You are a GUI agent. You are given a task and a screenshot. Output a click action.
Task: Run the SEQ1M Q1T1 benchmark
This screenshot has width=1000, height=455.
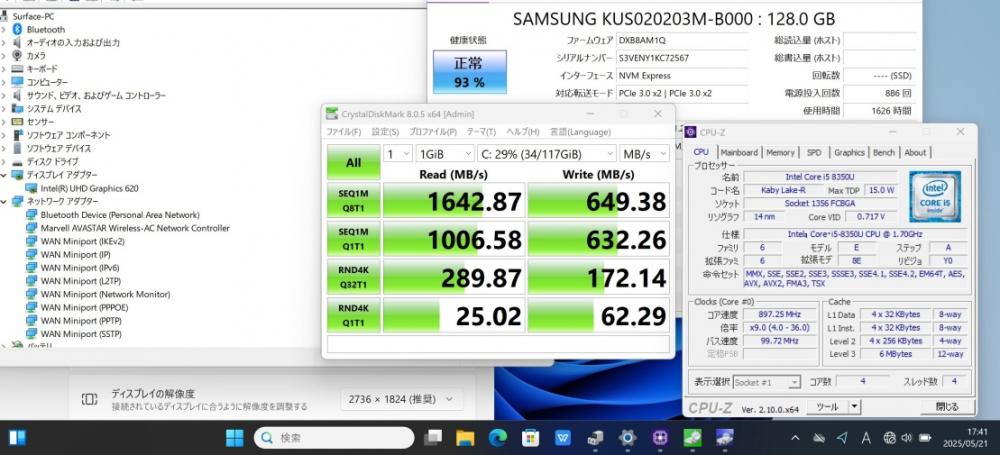353,239
